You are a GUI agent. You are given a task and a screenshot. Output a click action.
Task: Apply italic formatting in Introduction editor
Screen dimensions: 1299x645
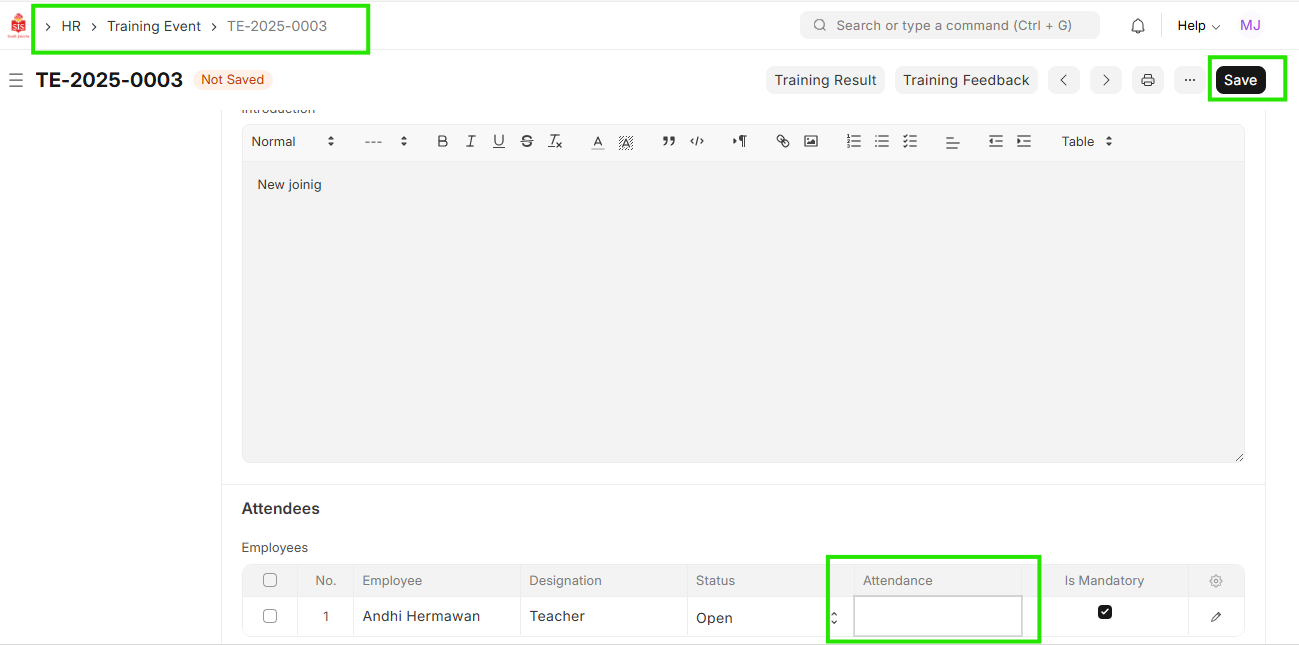(470, 142)
